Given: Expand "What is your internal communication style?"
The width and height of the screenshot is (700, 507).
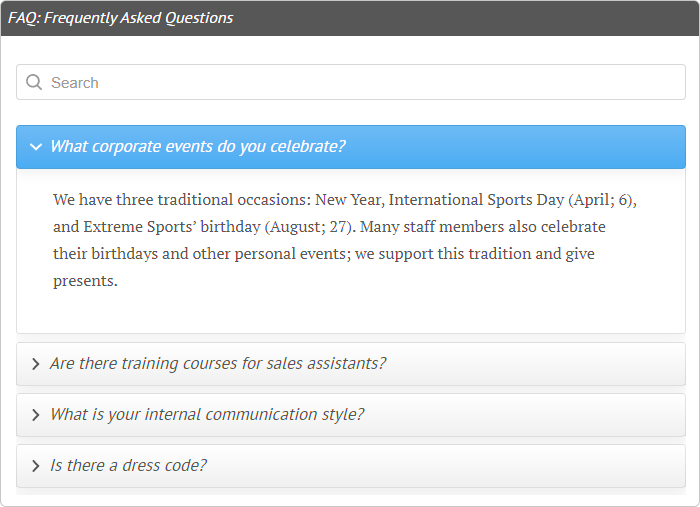Looking at the screenshot, I should [x=207, y=415].
